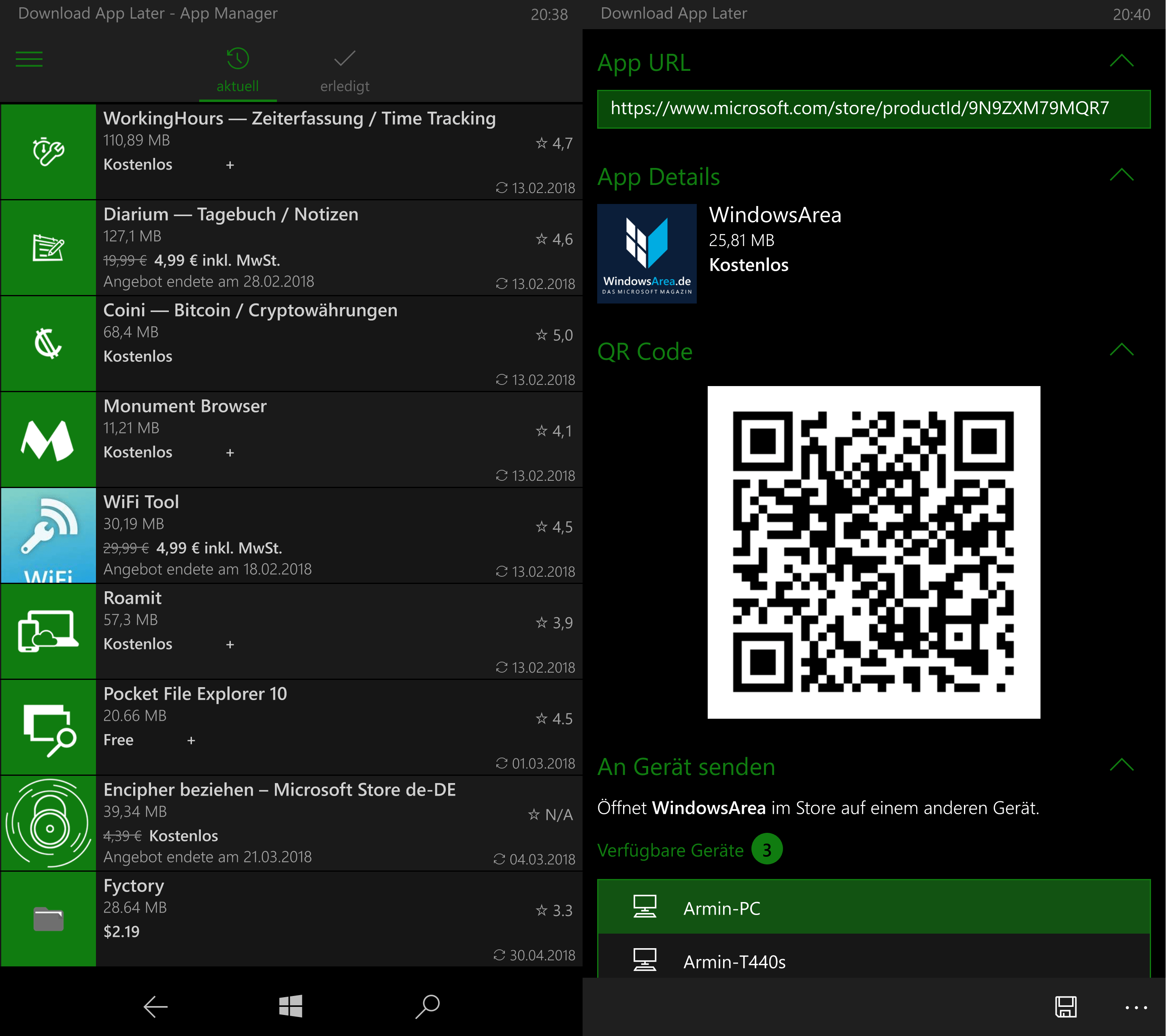Open the hamburger menu

coord(29,59)
